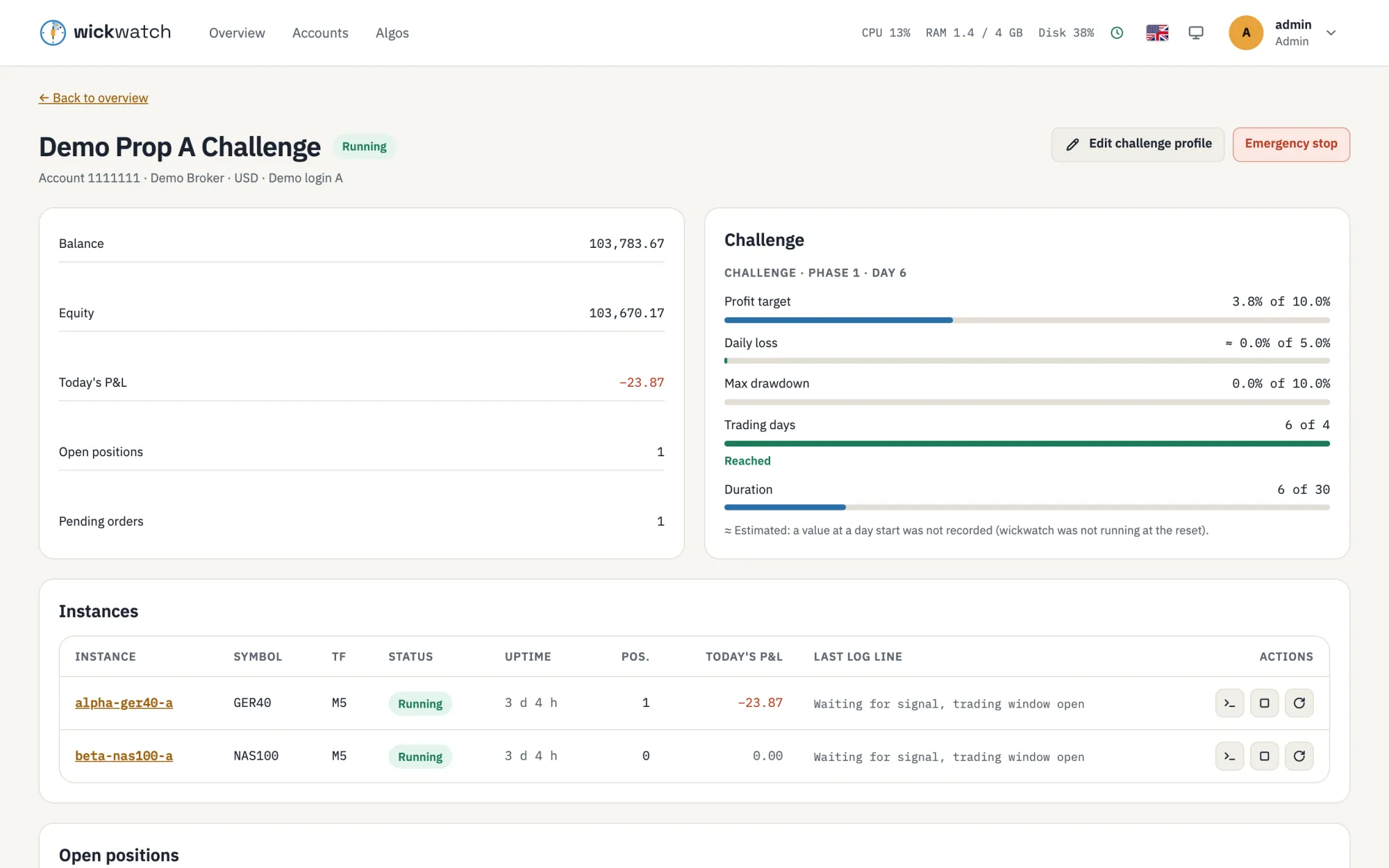Trigger the Emergency stop button
This screenshot has height=868, width=1389.
1291,144
